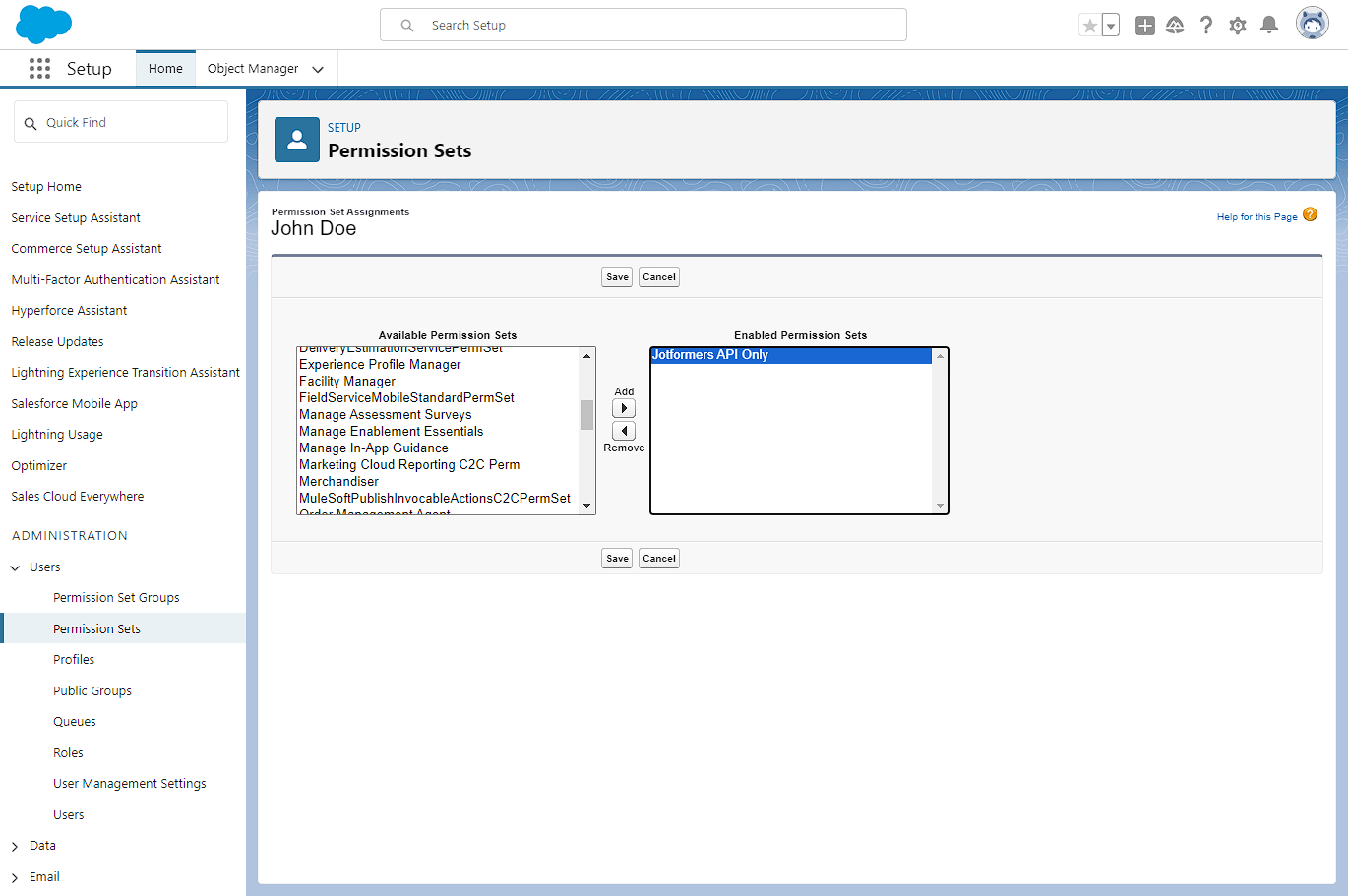Open User Management Settings
Image resolution: width=1348 pixels, height=896 pixels.
pyautogui.click(x=130, y=784)
